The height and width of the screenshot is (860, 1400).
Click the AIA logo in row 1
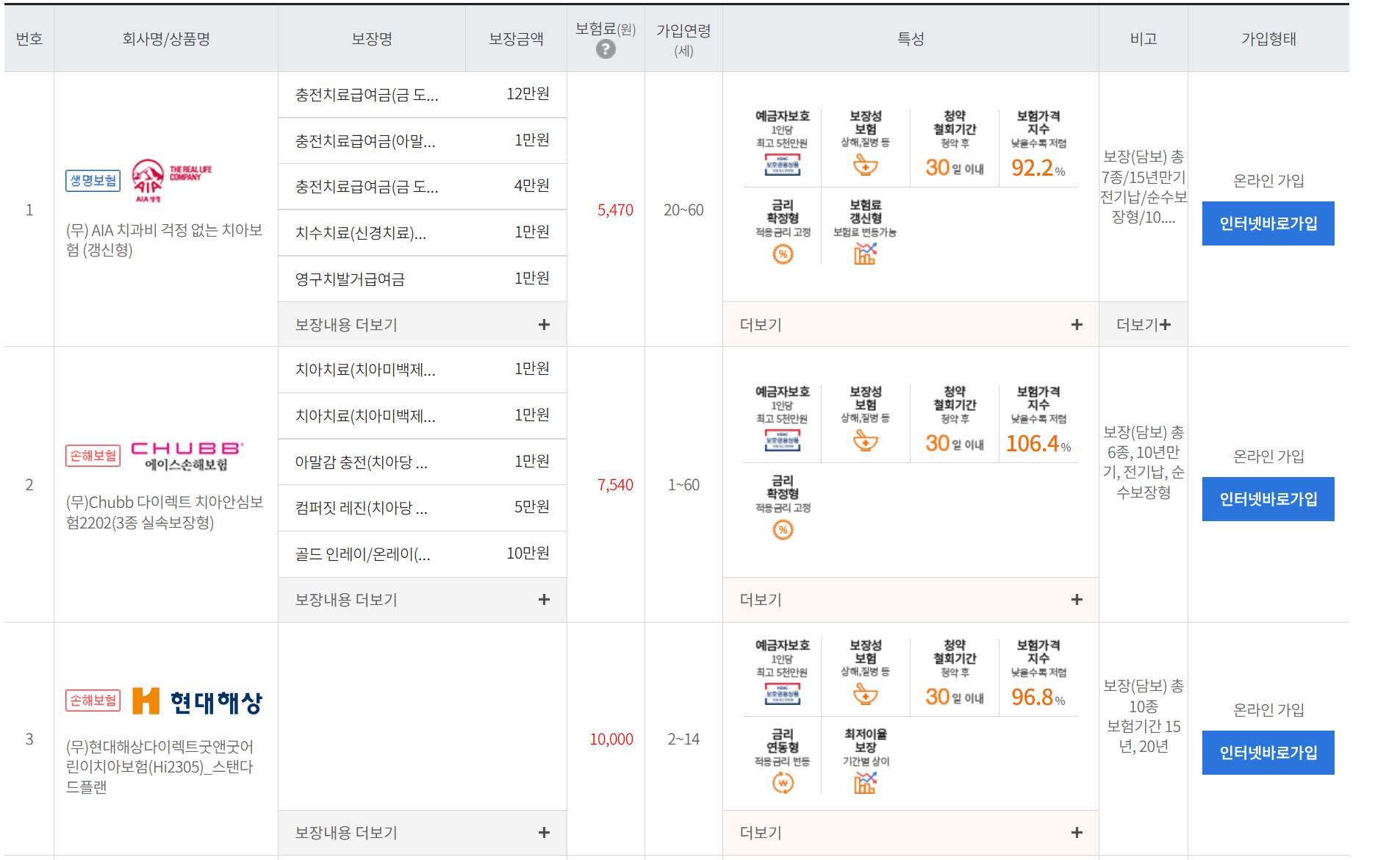171,180
